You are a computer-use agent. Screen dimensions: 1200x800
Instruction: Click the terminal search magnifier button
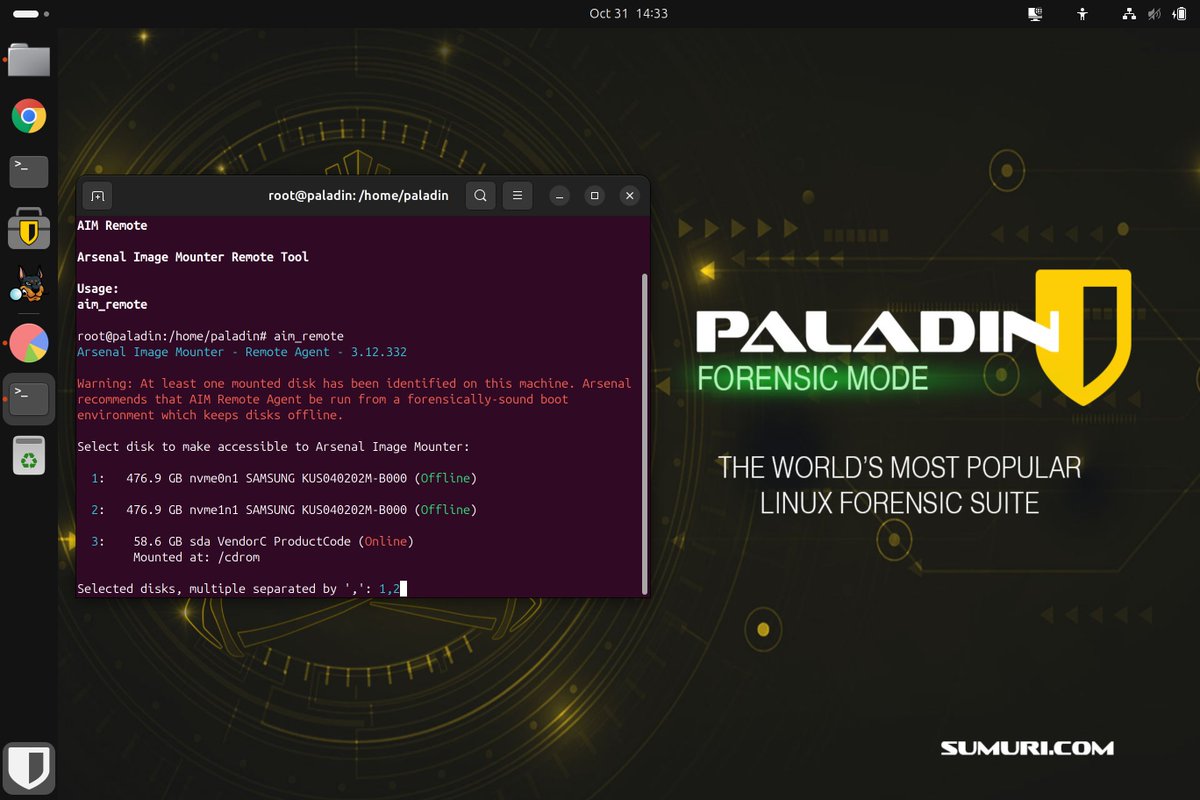(481, 196)
